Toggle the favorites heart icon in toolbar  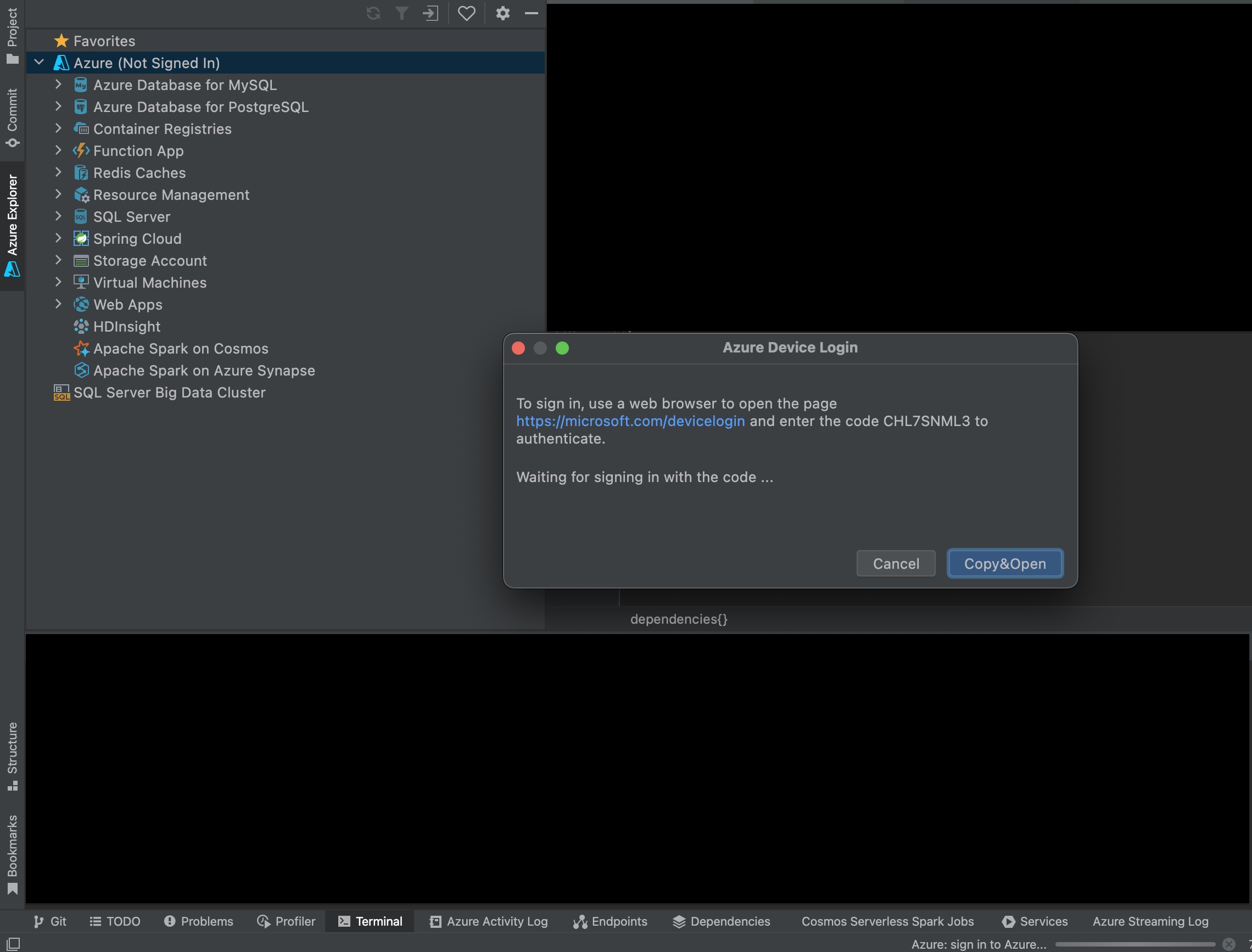pos(466,13)
